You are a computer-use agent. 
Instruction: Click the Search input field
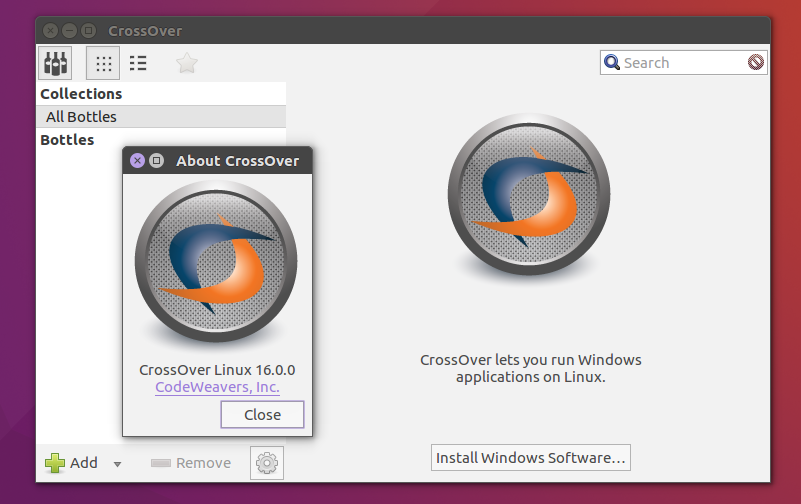(684, 62)
